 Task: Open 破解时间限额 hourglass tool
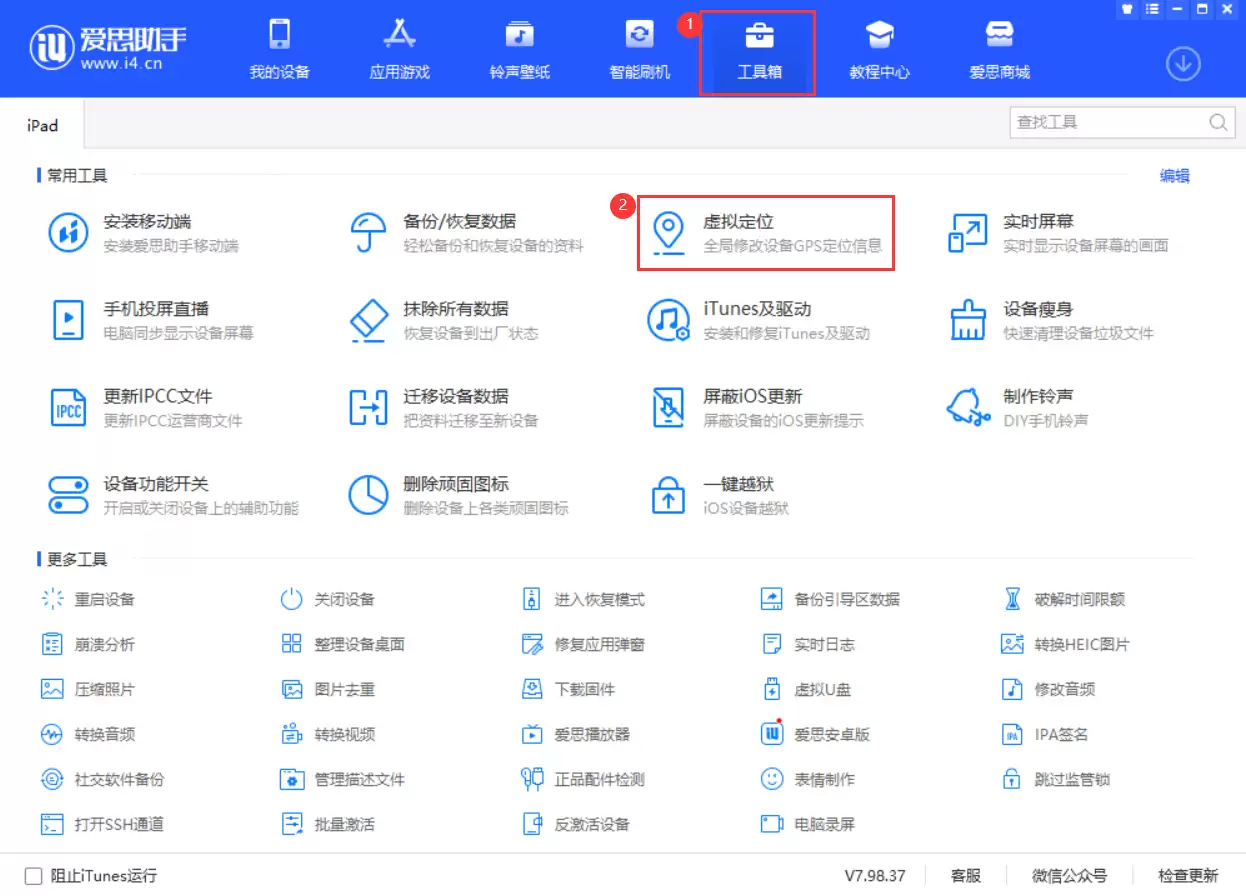tap(1063, 599)
